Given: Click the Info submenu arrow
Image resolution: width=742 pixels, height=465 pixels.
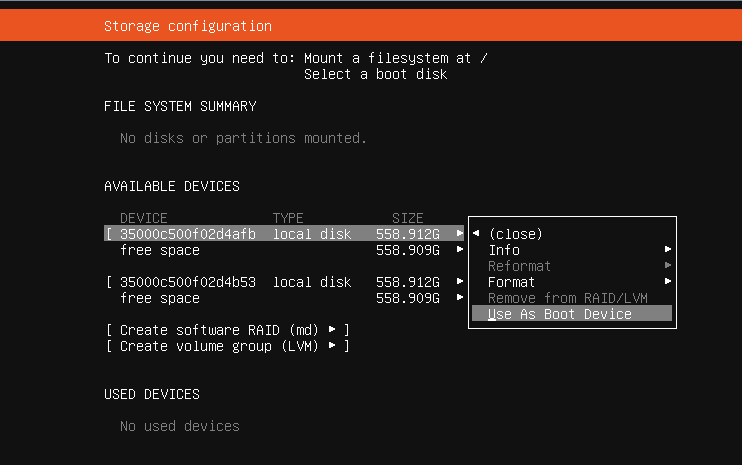Looking at the screenshot, I should (x=667, y=250).
